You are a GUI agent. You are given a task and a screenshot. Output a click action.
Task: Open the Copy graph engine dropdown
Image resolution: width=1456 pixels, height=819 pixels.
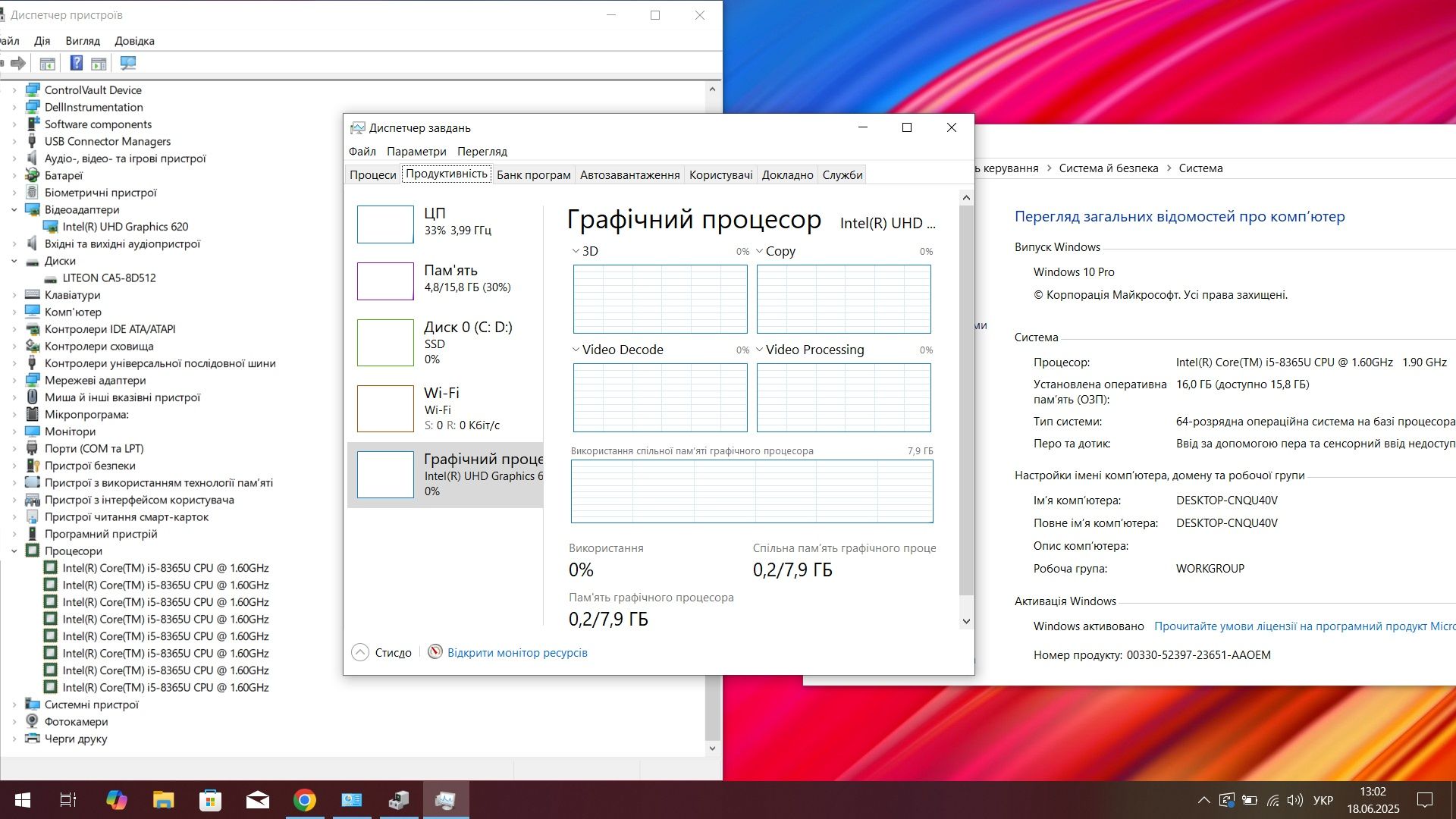click(x=759, y=251)
